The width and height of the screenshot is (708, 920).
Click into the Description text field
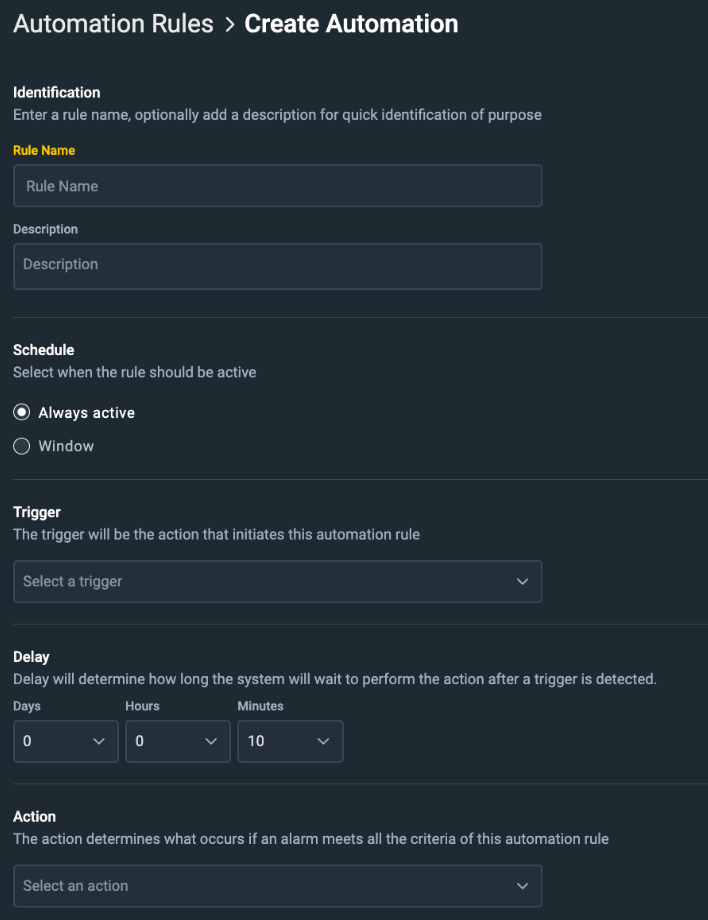click(x=277, y=266)
